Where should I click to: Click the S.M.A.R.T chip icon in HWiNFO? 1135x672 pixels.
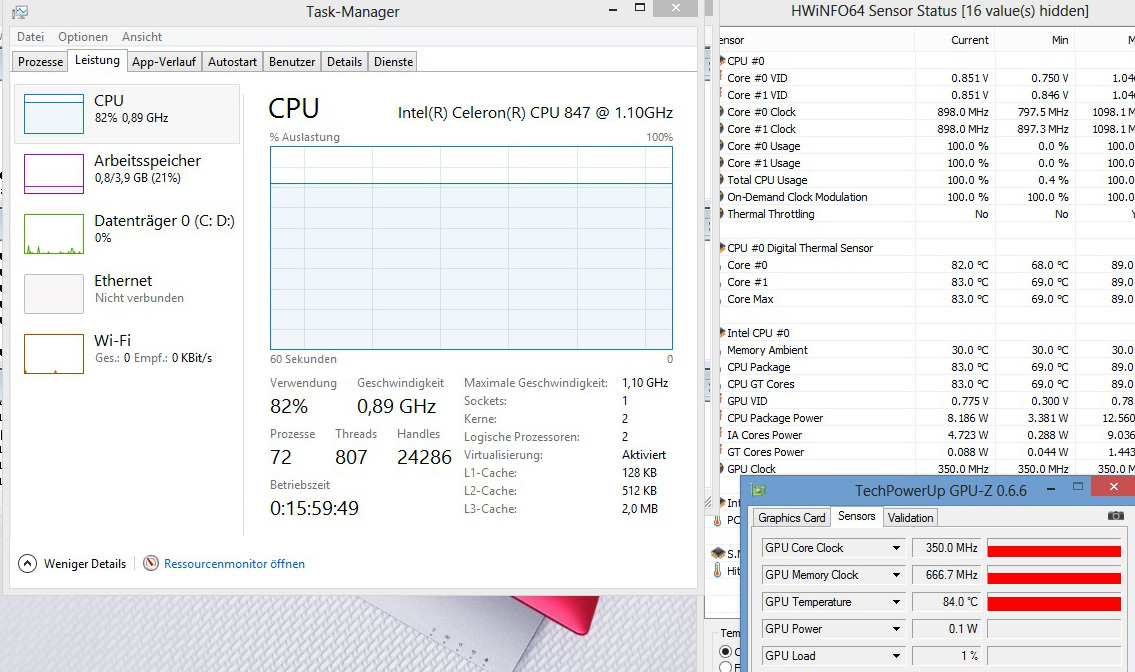coord(717,553)
